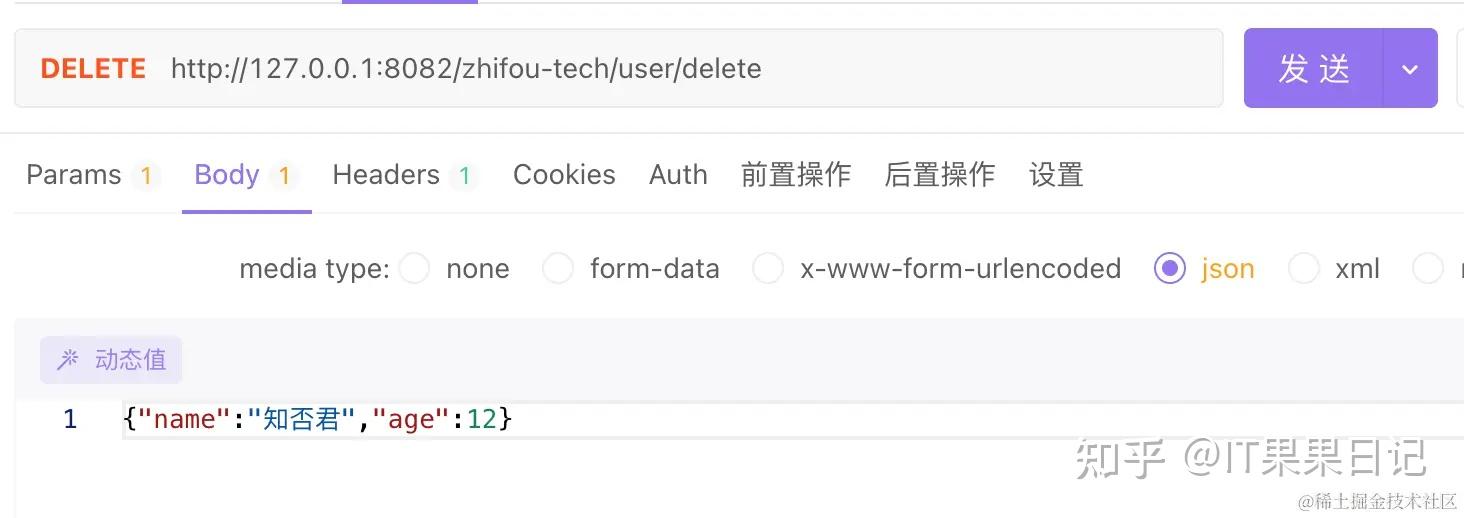Click the 动态值 dynamic value button
1464x518 pixels.
coord(111,360)
